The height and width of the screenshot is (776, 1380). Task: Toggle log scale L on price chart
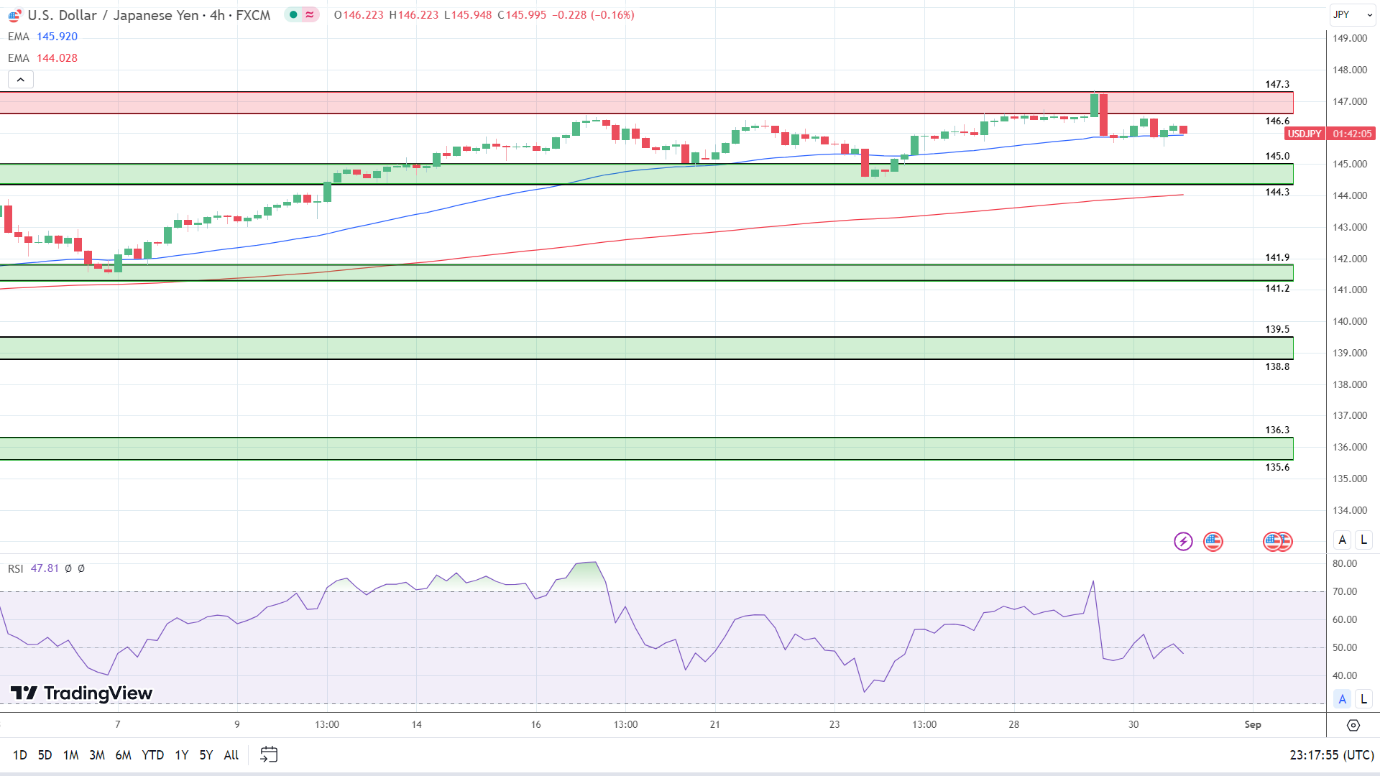pyautogui.click(x=1364, y=540)
